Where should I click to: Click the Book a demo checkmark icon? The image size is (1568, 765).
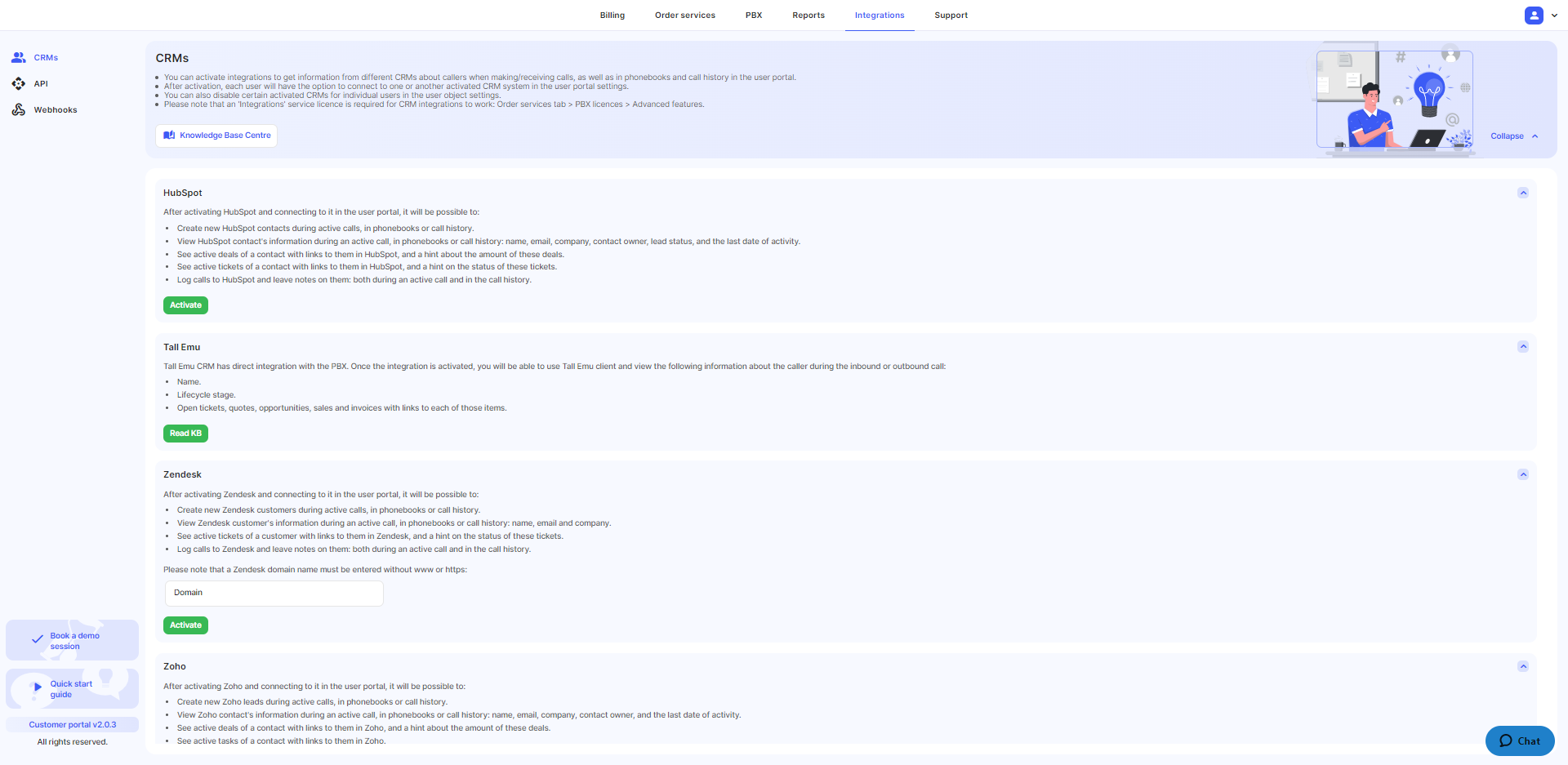pos(38,639)
